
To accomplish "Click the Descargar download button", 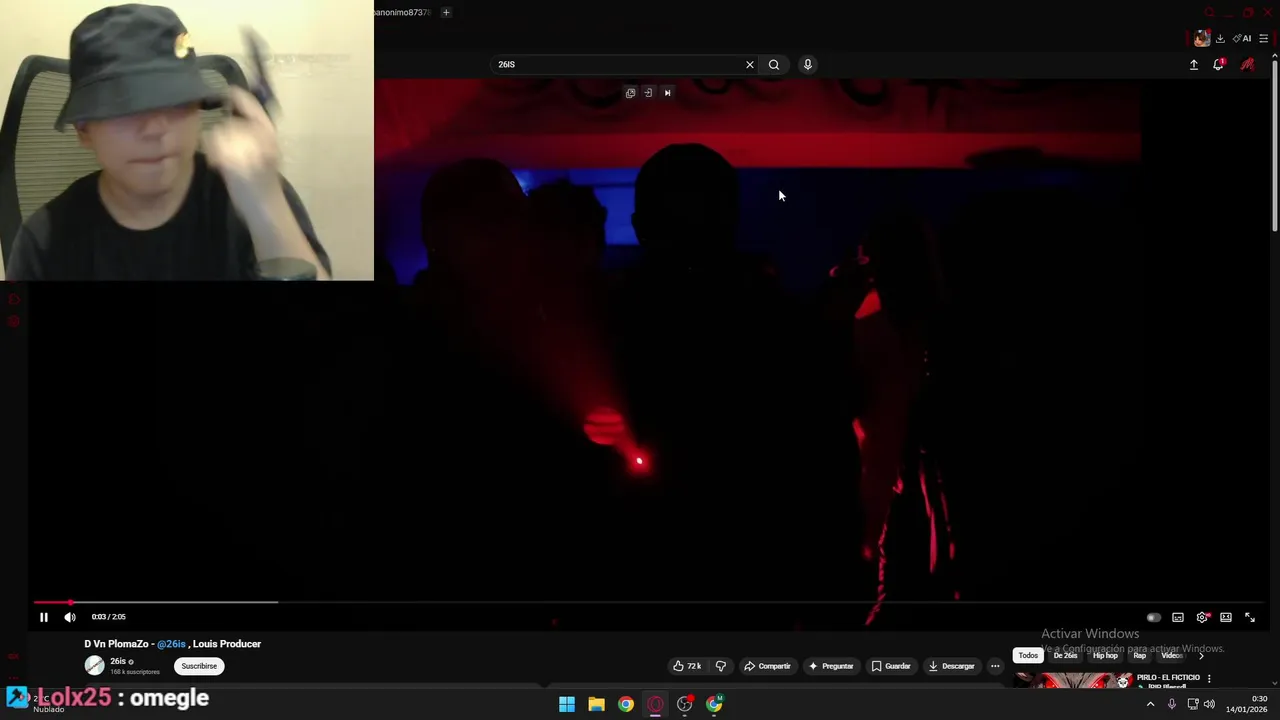I will click(951, 666).
